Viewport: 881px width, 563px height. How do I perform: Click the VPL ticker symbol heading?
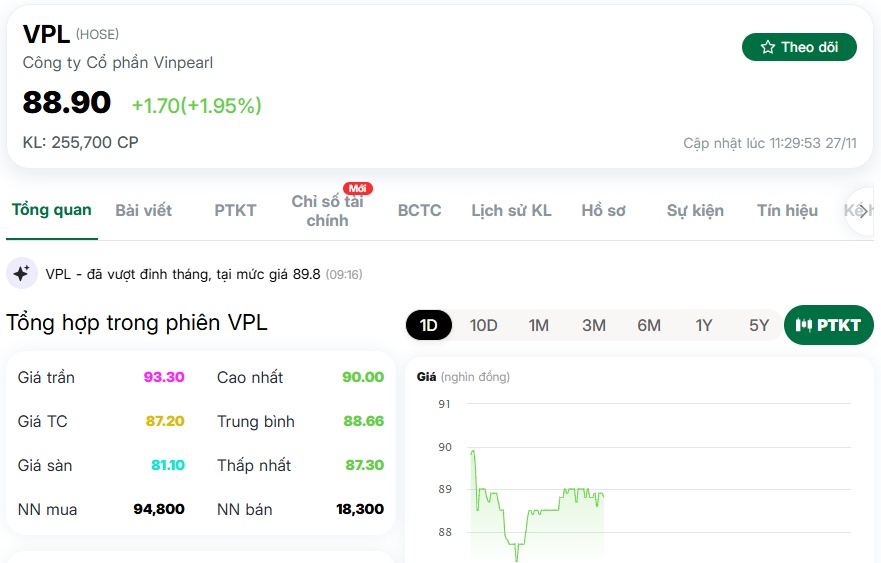pos(46,34)
